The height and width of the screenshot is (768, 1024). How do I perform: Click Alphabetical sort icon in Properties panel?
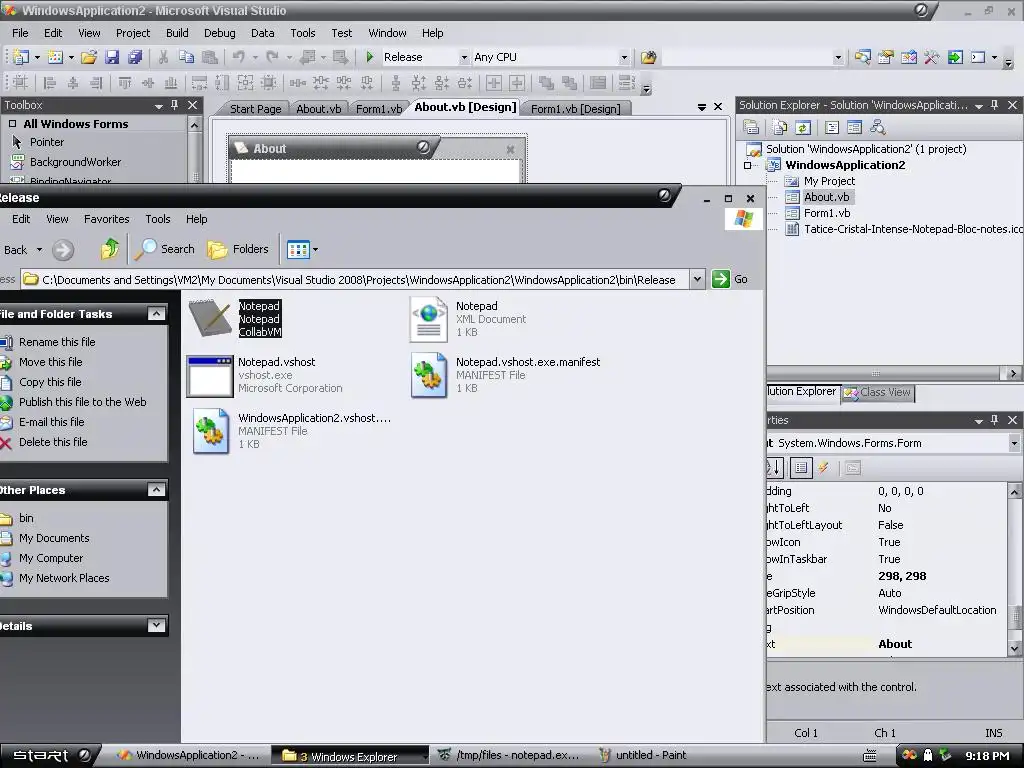click(x=775, y=468)
